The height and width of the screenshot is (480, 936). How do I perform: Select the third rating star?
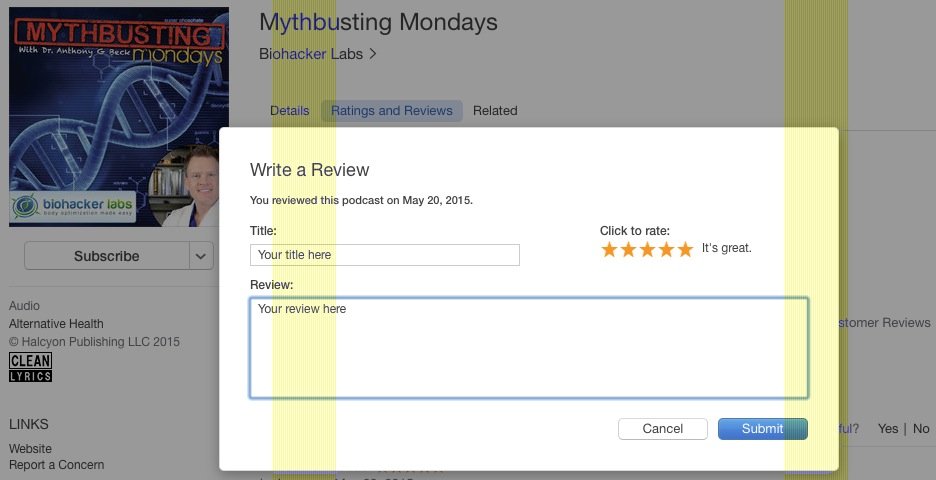click(x=647, y=249)
